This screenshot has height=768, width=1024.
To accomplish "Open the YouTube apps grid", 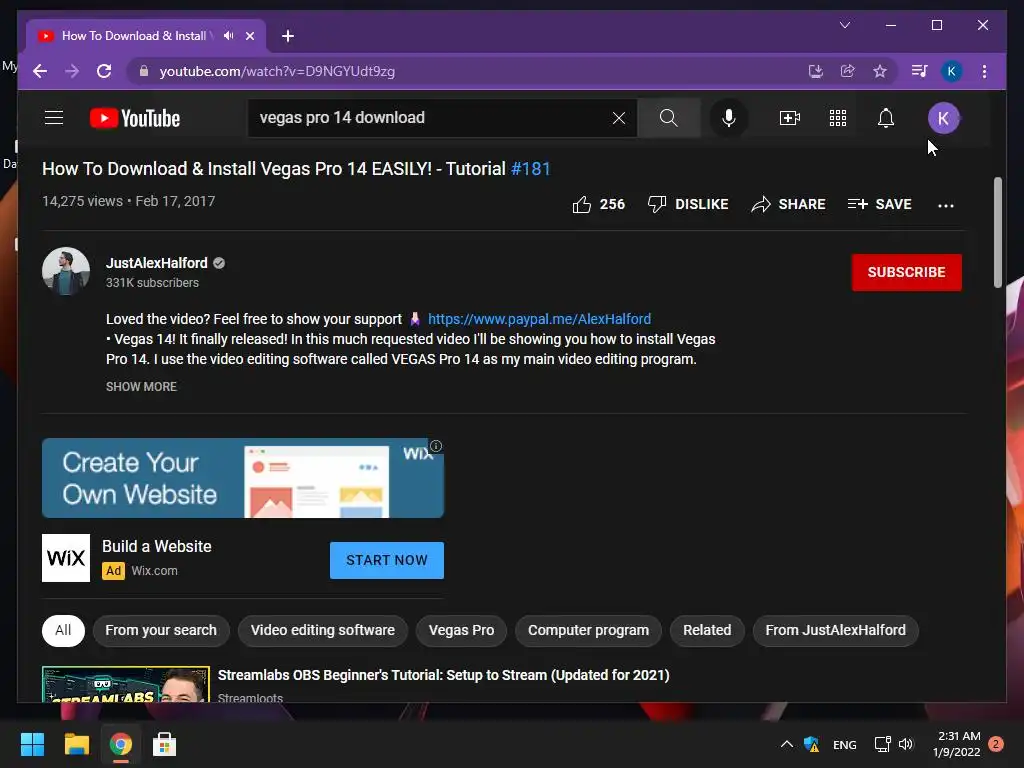I will tap(838, 118).
